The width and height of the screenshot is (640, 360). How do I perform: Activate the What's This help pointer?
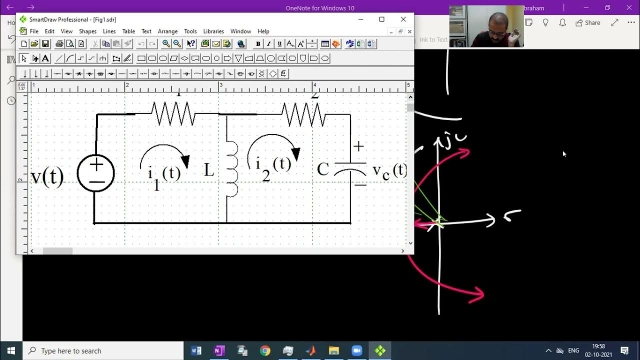point(191,44)
